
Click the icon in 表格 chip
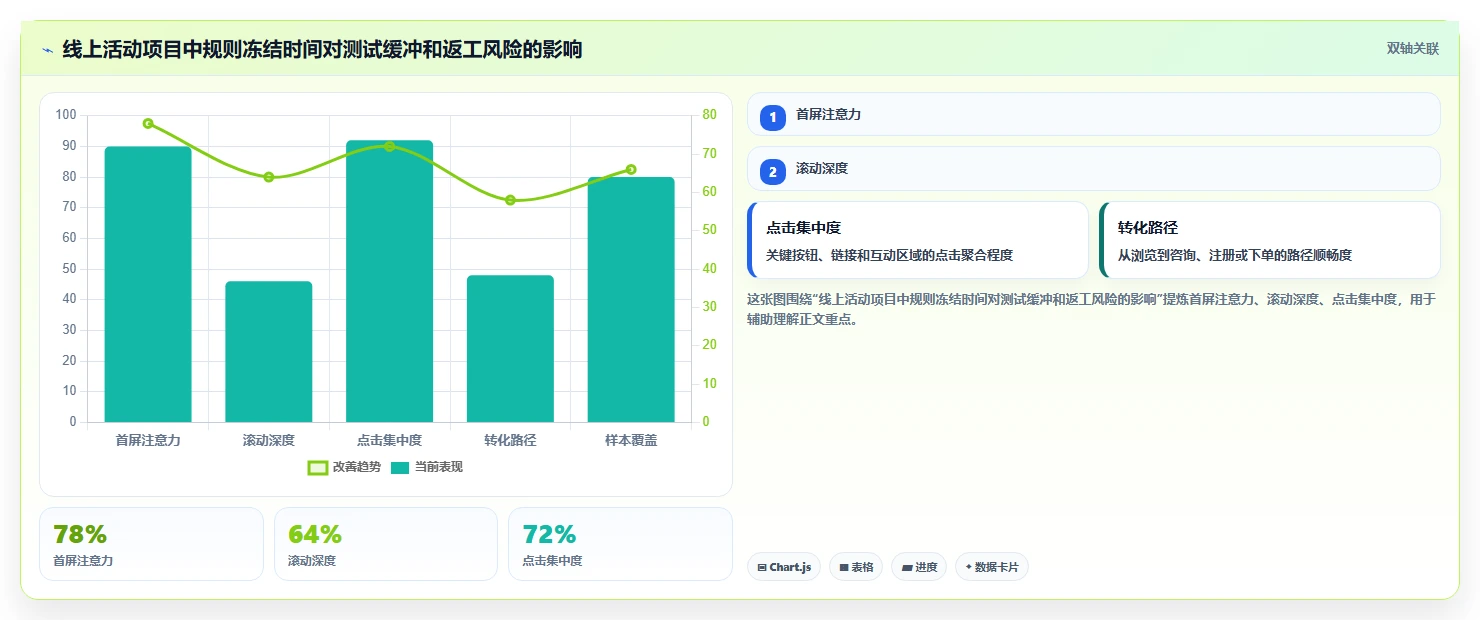coord(844,567)
